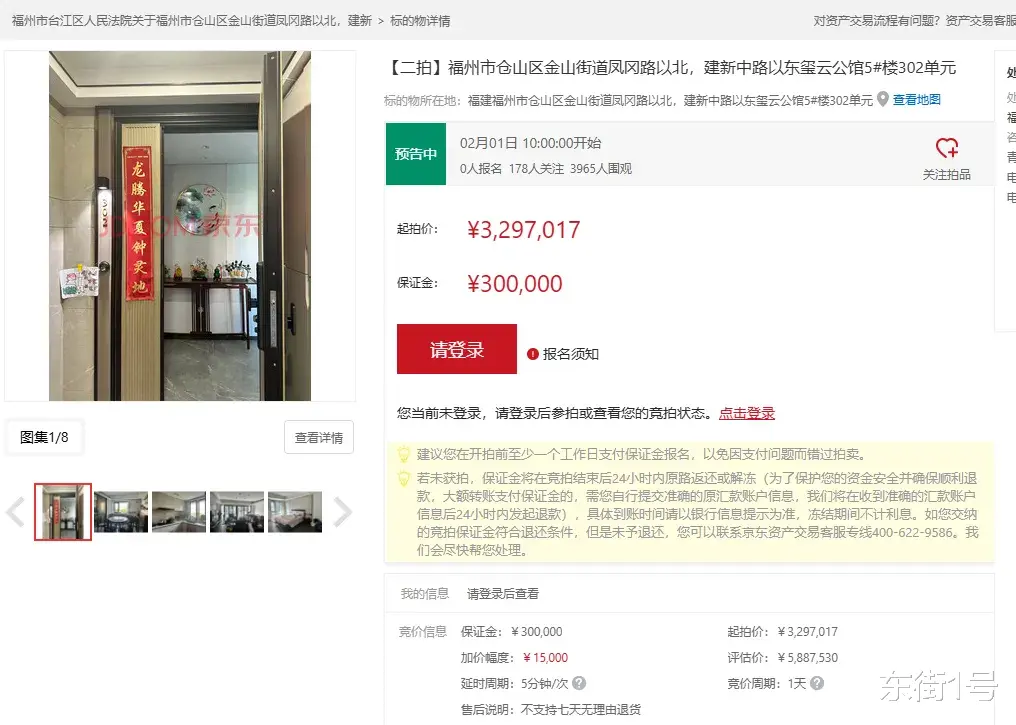Click the heart icon to follow auction item

coord(947,148)
